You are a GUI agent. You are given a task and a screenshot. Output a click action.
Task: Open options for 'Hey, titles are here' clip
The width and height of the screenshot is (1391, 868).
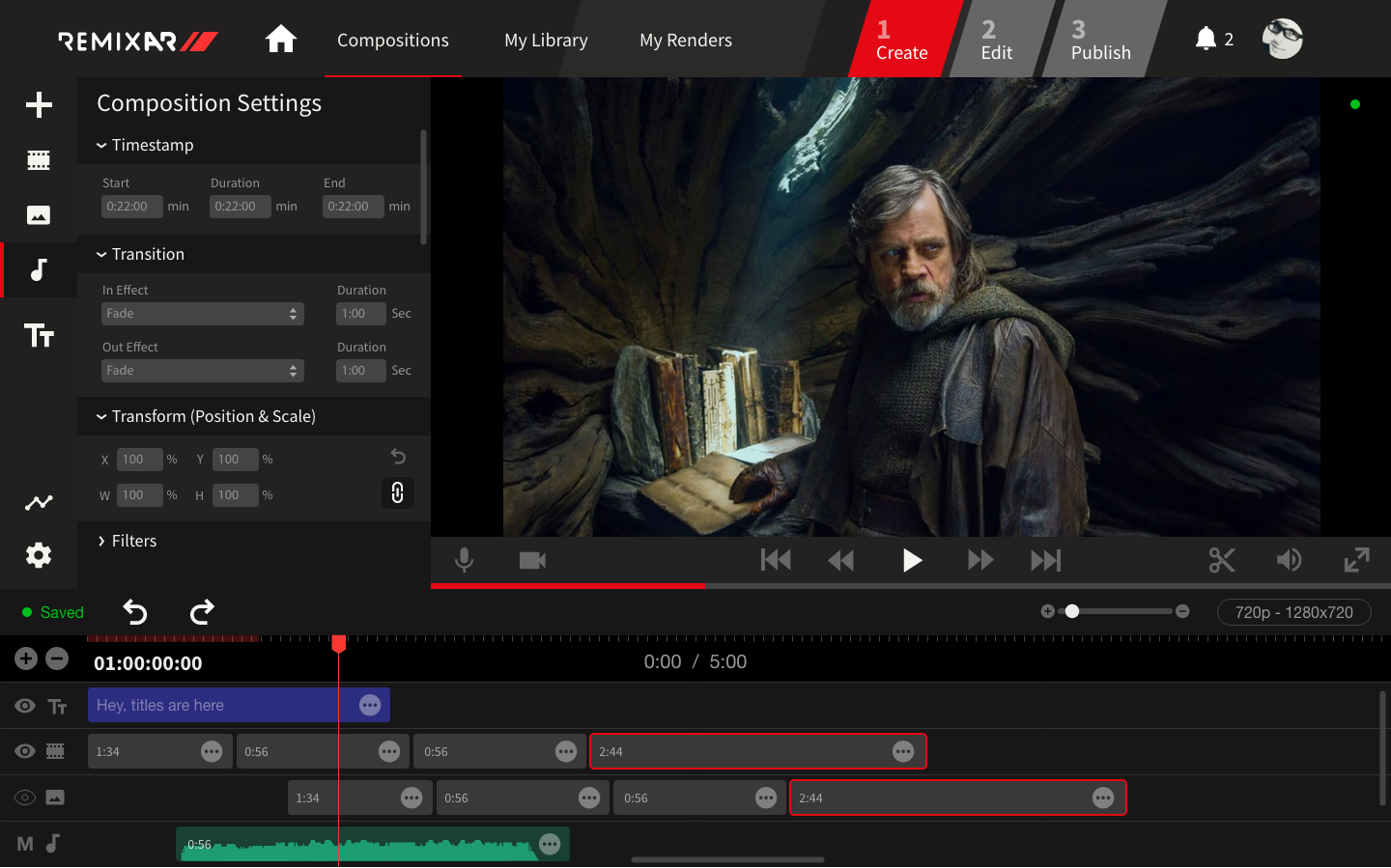pos(370,705)
